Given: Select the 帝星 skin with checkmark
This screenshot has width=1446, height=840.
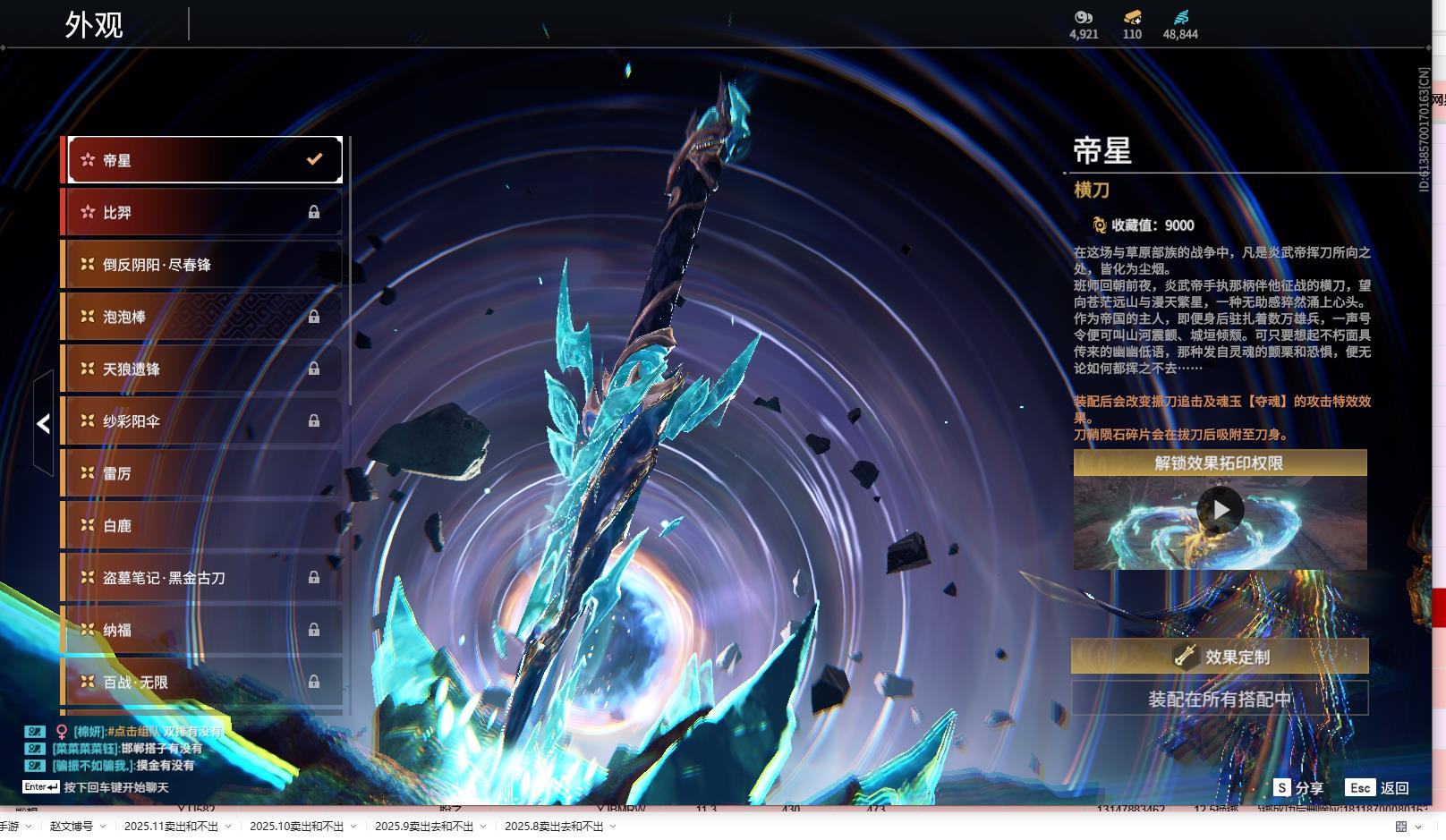Looking at the screenshot, I should coord(205,160).
